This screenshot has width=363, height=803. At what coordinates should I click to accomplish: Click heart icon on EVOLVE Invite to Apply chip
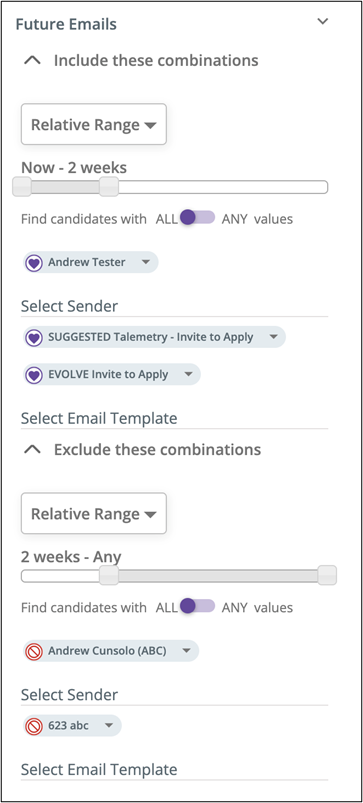pos(34,375)
